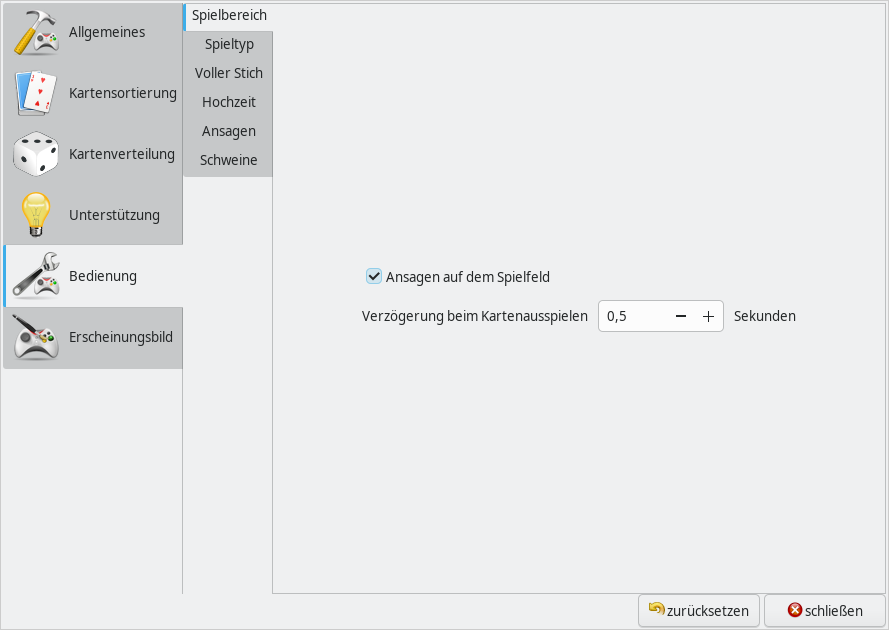
Task: Click the gamepad brush icon for Erscheinungsbild
Action: 37,337
